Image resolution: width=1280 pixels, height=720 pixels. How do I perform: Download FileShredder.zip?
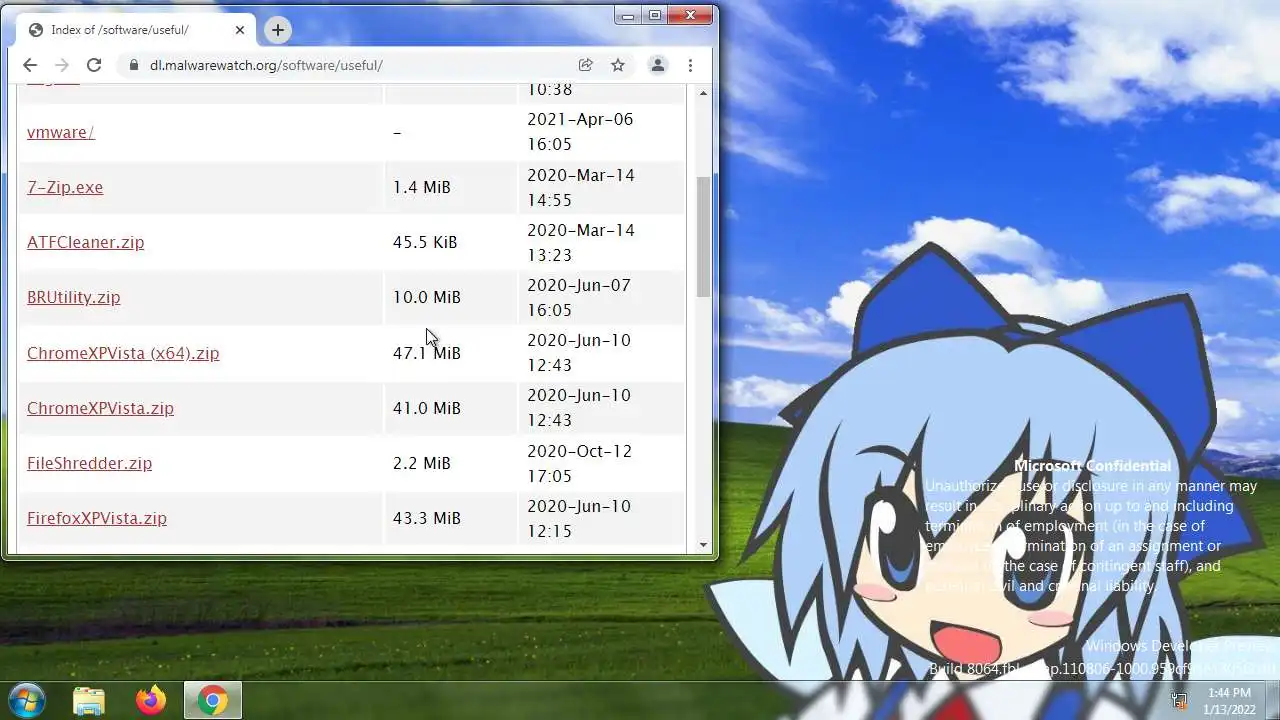[89, 463]
